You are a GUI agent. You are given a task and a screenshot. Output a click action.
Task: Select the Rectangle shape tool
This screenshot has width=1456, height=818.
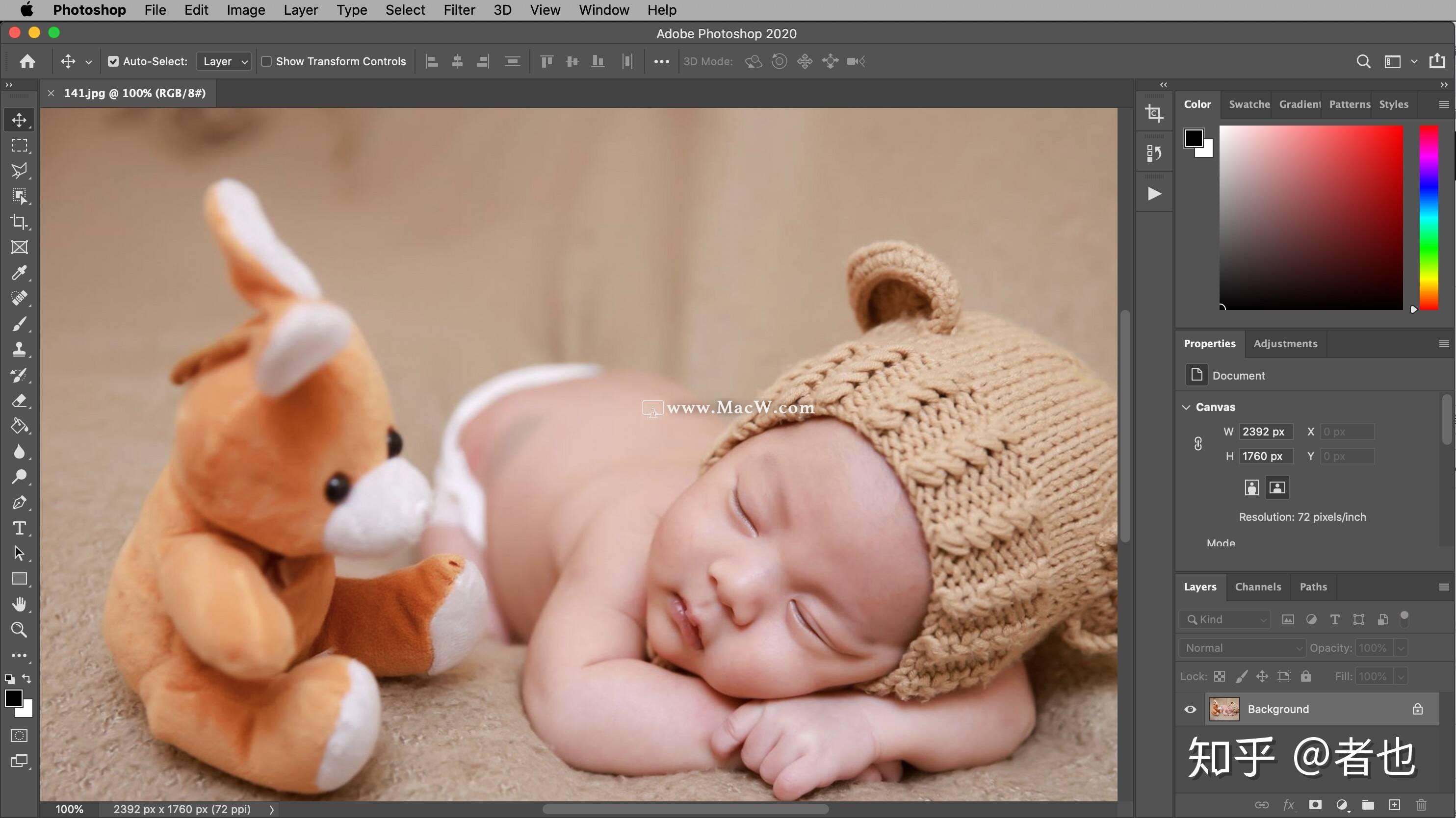pos(19,579)
